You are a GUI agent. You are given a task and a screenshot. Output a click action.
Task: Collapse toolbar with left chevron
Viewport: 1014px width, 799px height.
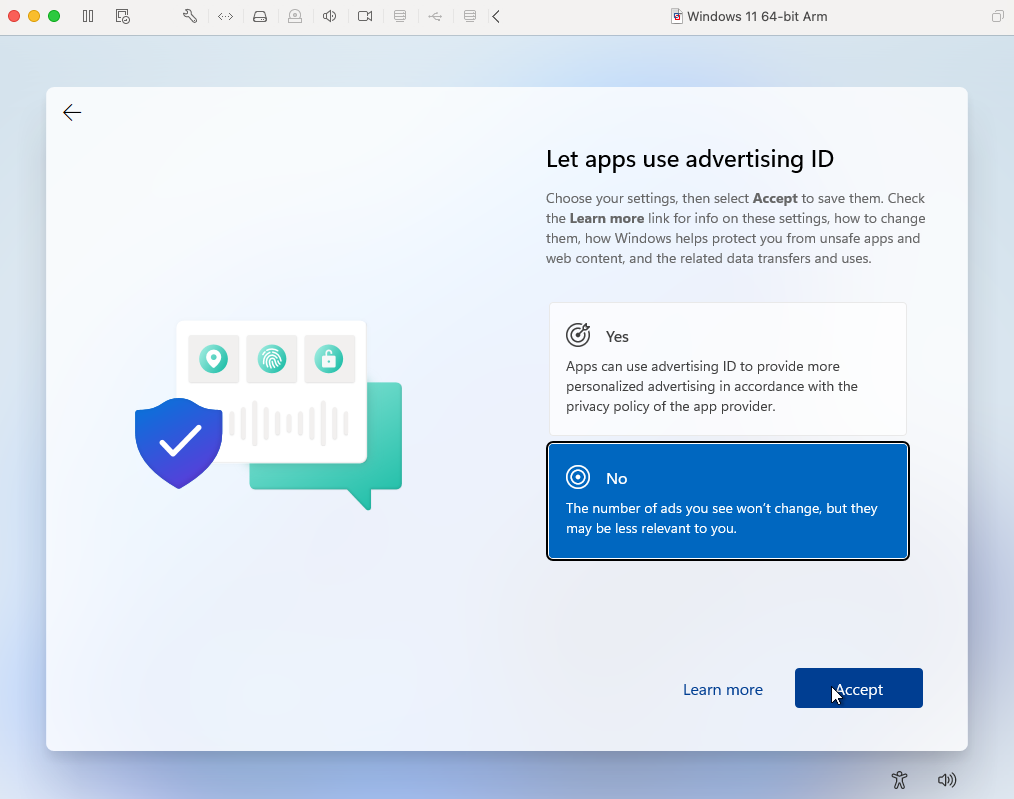tap(496, 16)
